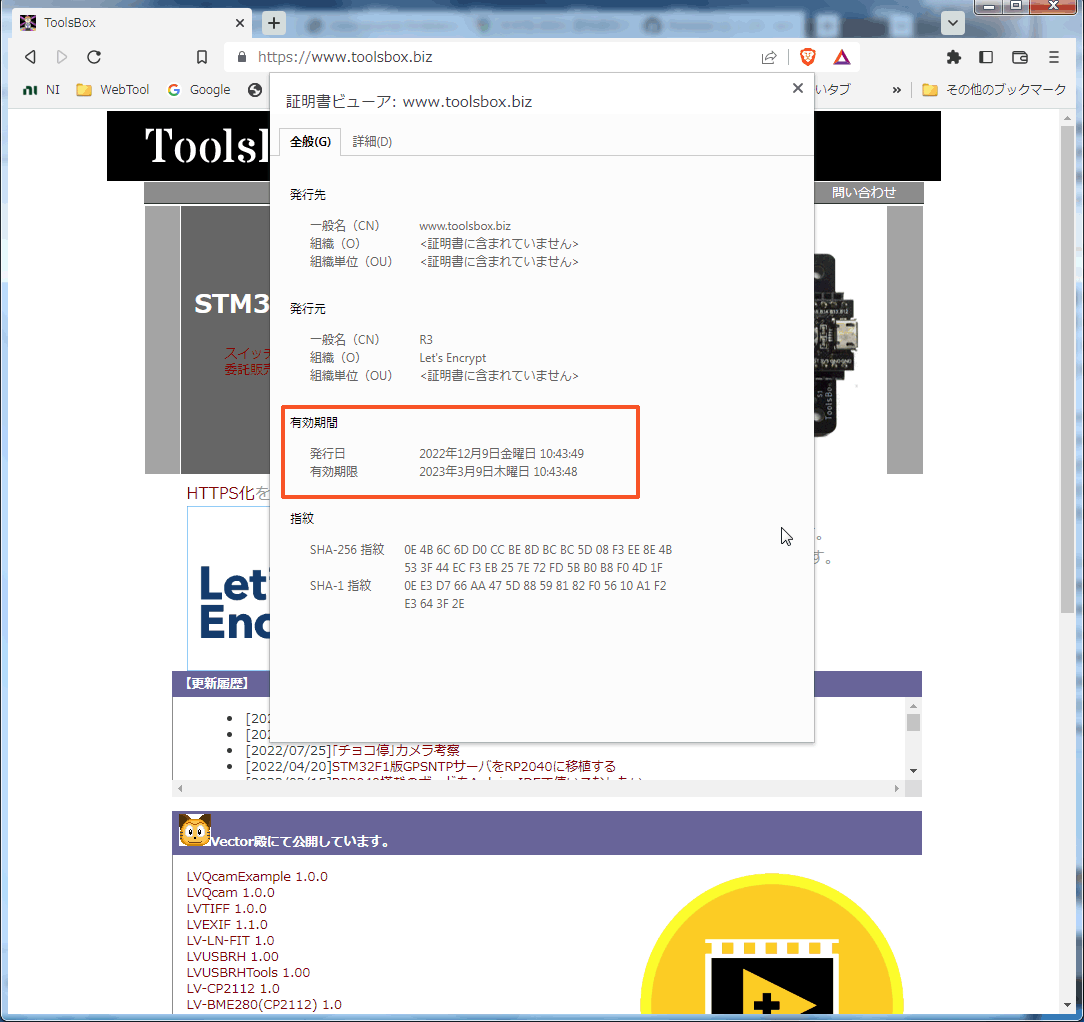Open the LVTIFF 1.0.0 link
The width and height of the screenshot is (1084, 1022).
click(227, 909)
